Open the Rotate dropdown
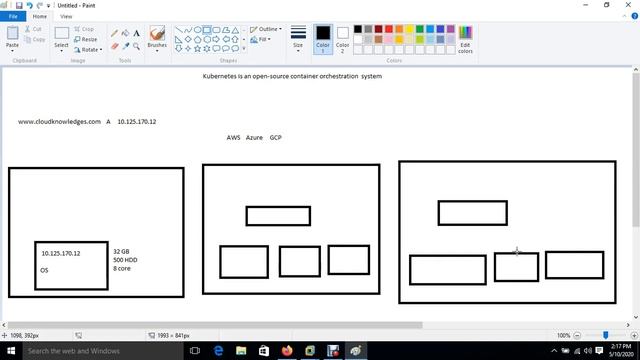The width and height of the screenshot is (640, 360). click(x=88, y=50)
